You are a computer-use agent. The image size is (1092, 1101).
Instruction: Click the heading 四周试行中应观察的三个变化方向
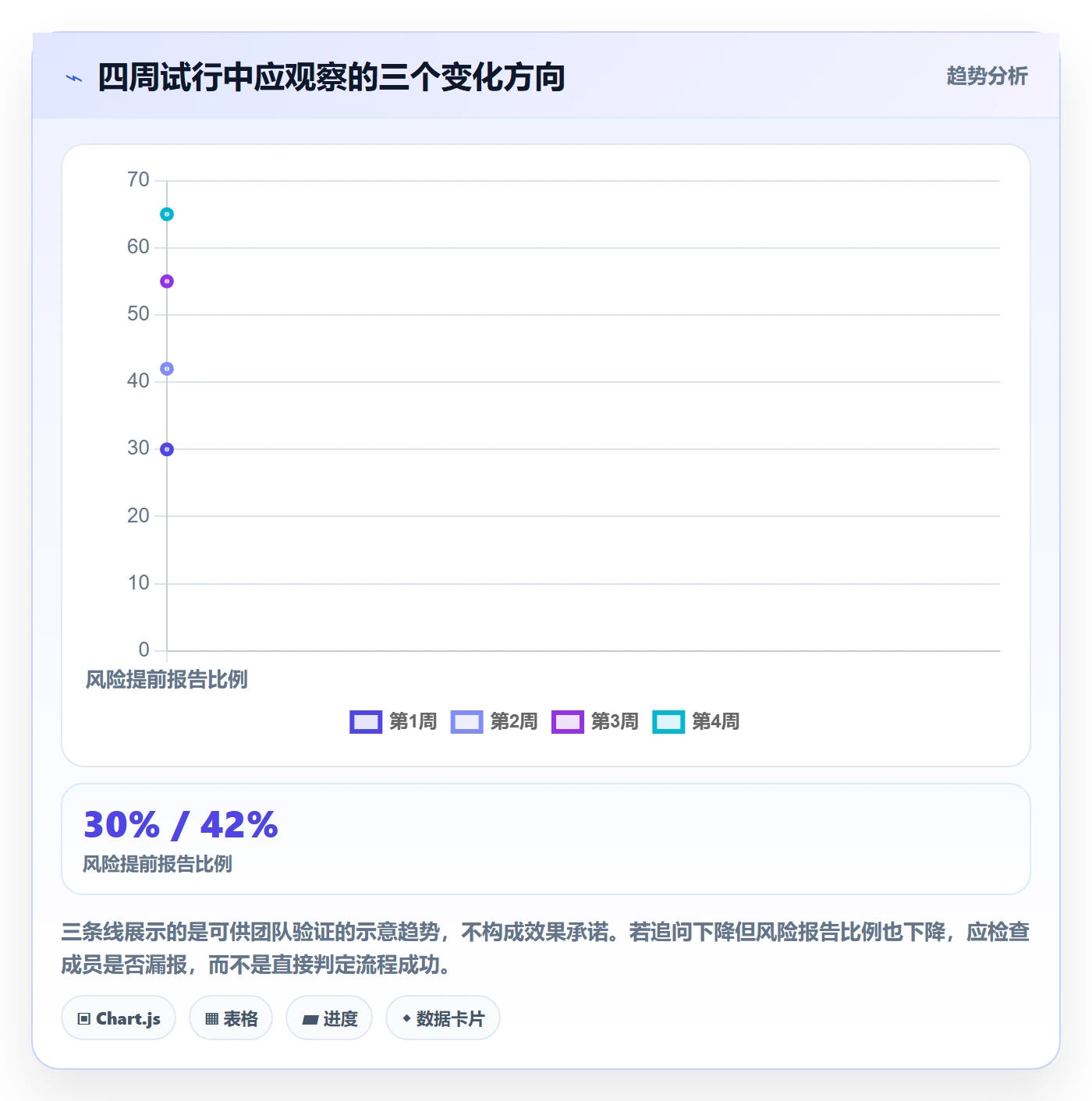[x=331, y=77]
